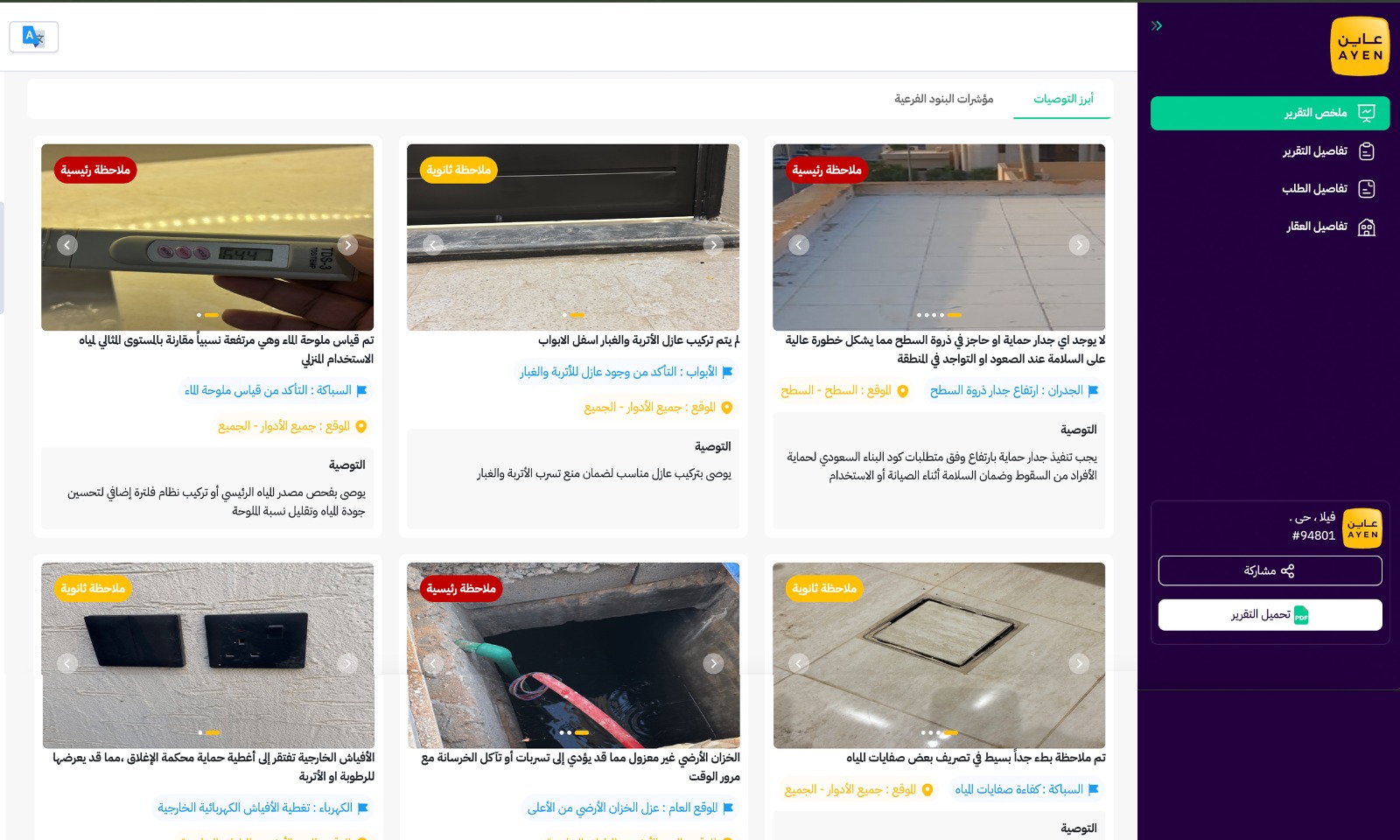Click the تفاصيل العقار building icon
The width and height of the screenshot is (1400, 840).
pos(1366,227)
